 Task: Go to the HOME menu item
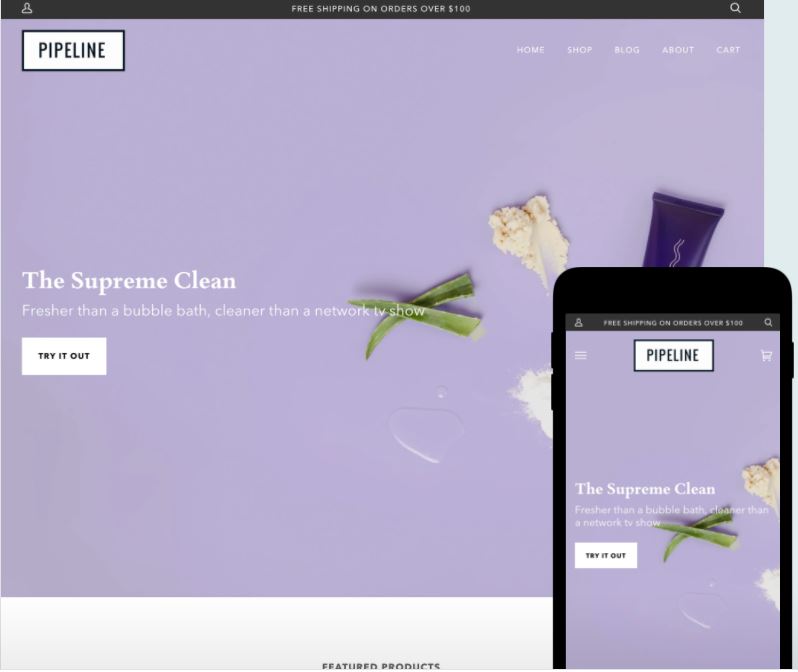click(530, 50)
